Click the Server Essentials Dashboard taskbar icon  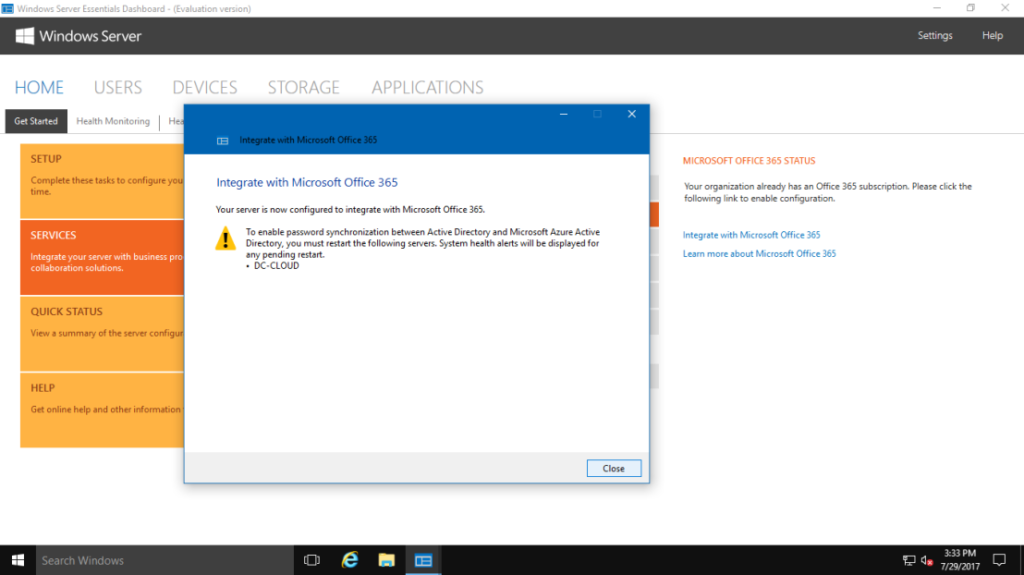pos(423,560)
